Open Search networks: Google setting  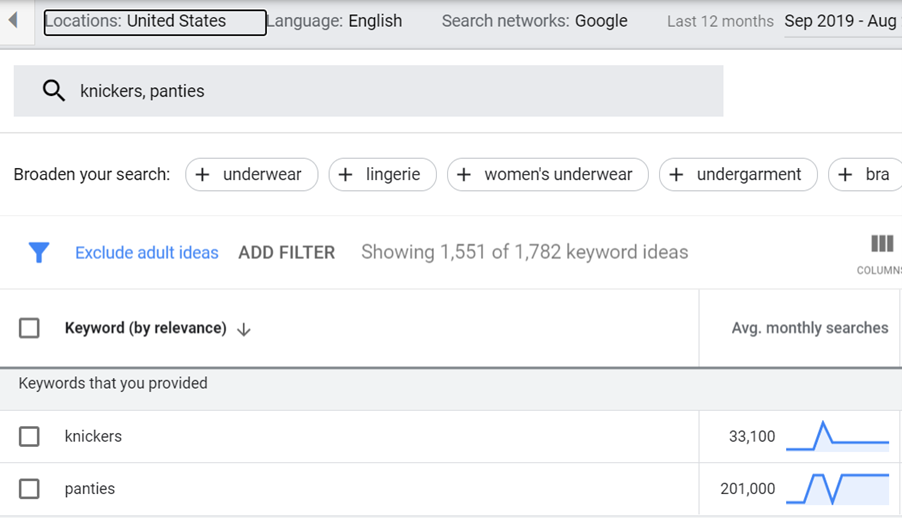point(534,21)
